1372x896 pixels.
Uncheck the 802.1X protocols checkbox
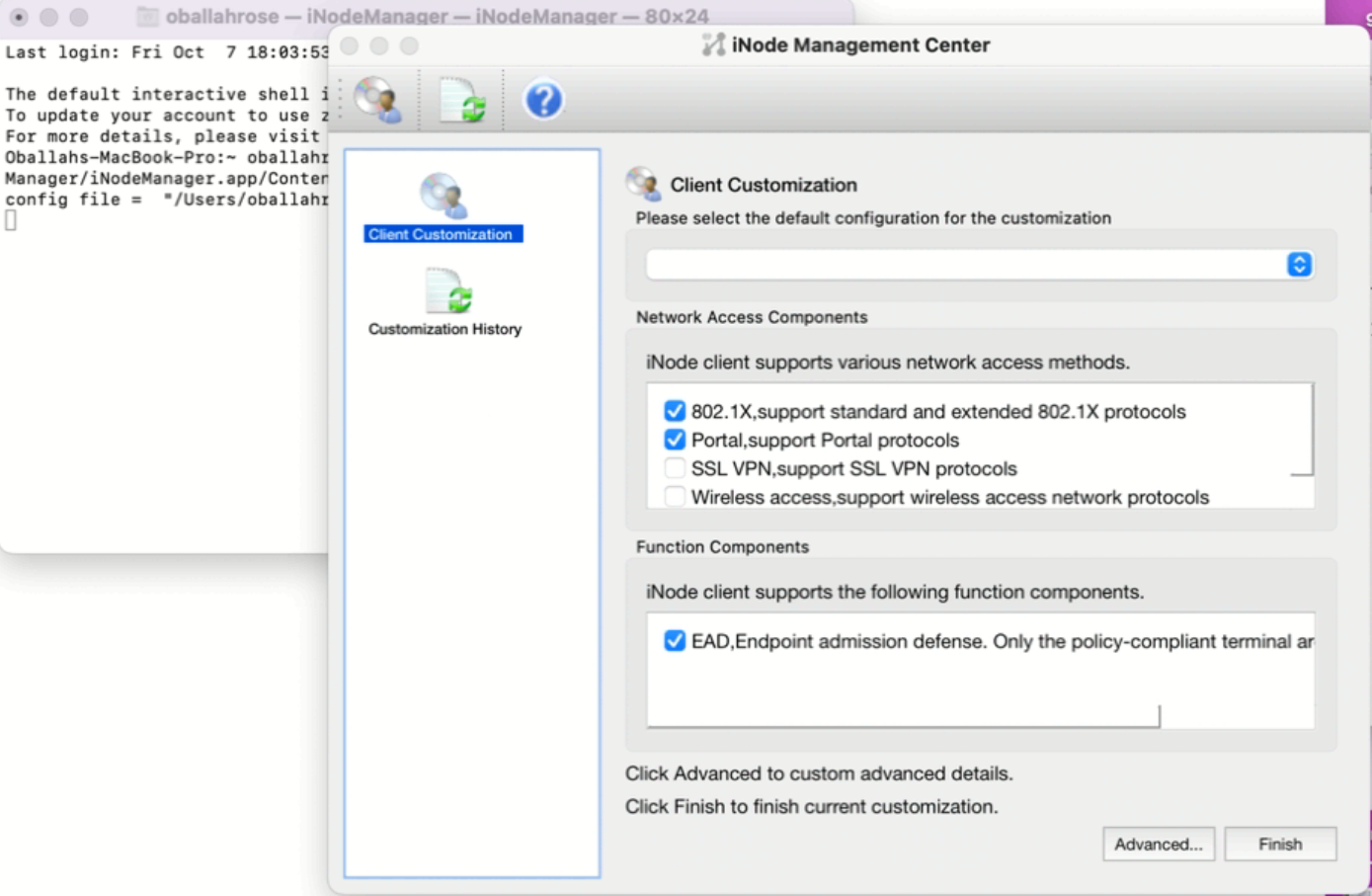click(675, 411)
